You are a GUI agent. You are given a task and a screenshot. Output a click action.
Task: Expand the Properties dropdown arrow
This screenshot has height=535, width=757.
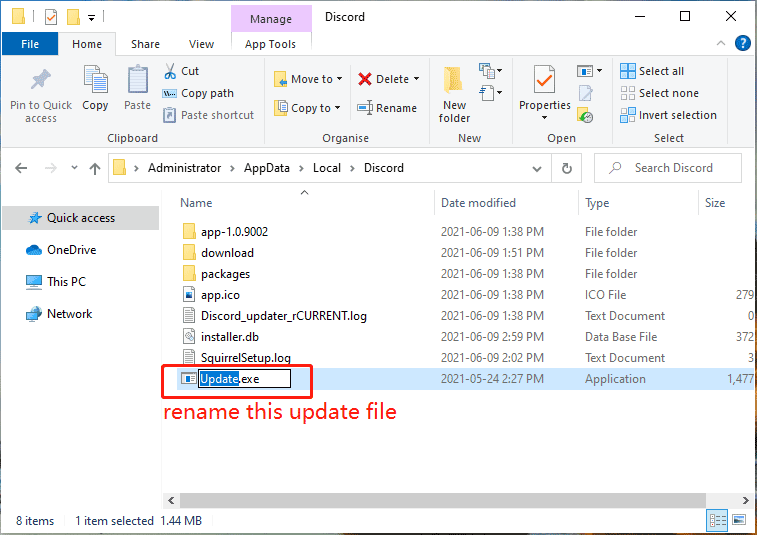click(544, 118)
